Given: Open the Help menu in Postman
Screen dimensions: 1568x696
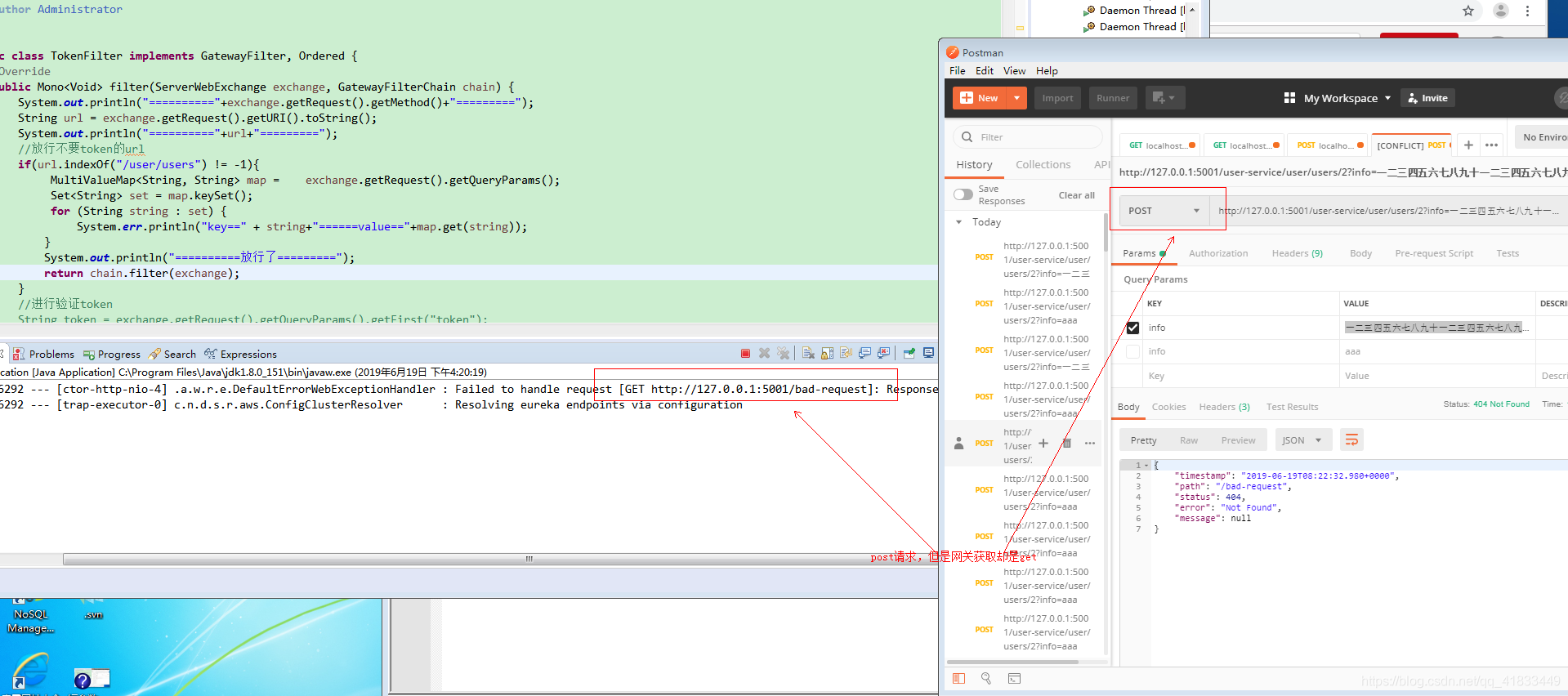Looking at the screenshot, I should [x=1047, y=71].
